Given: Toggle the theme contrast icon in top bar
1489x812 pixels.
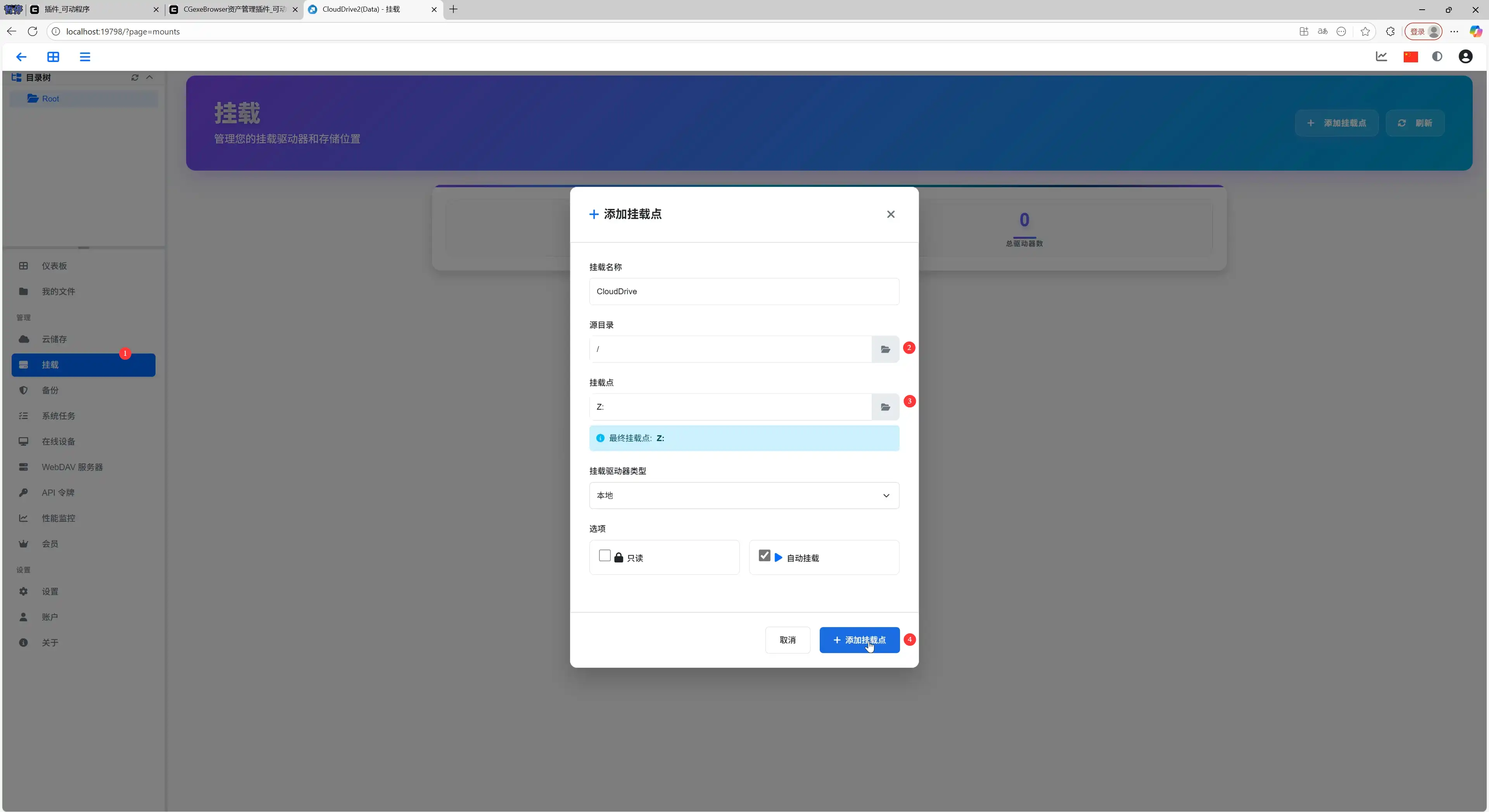Looking at the screenshot, I should (x=1437, y=56).
